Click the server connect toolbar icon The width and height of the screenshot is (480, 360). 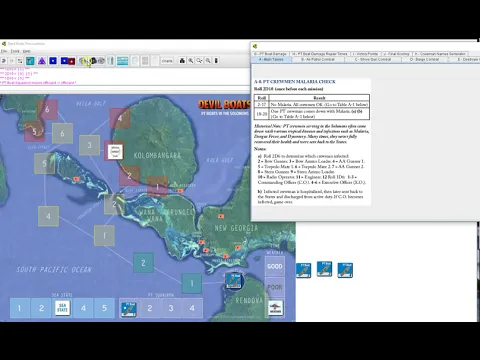point(20,61)
